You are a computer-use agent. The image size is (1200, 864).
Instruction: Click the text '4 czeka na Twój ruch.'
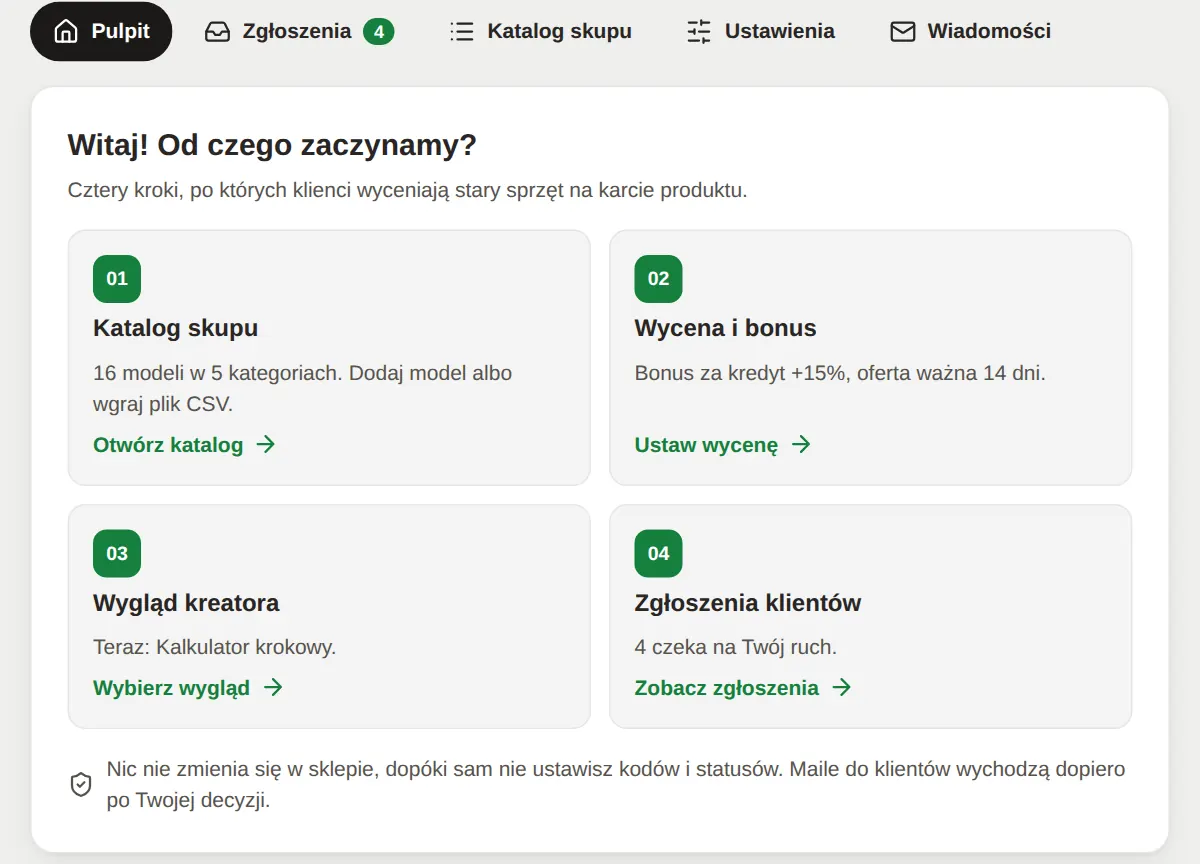coord(735,647)
